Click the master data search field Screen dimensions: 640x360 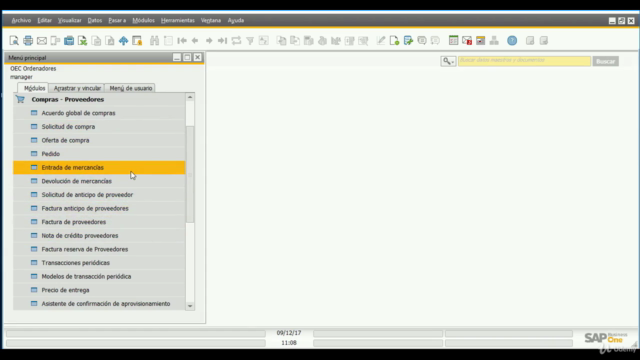click(x=524, y=61)
